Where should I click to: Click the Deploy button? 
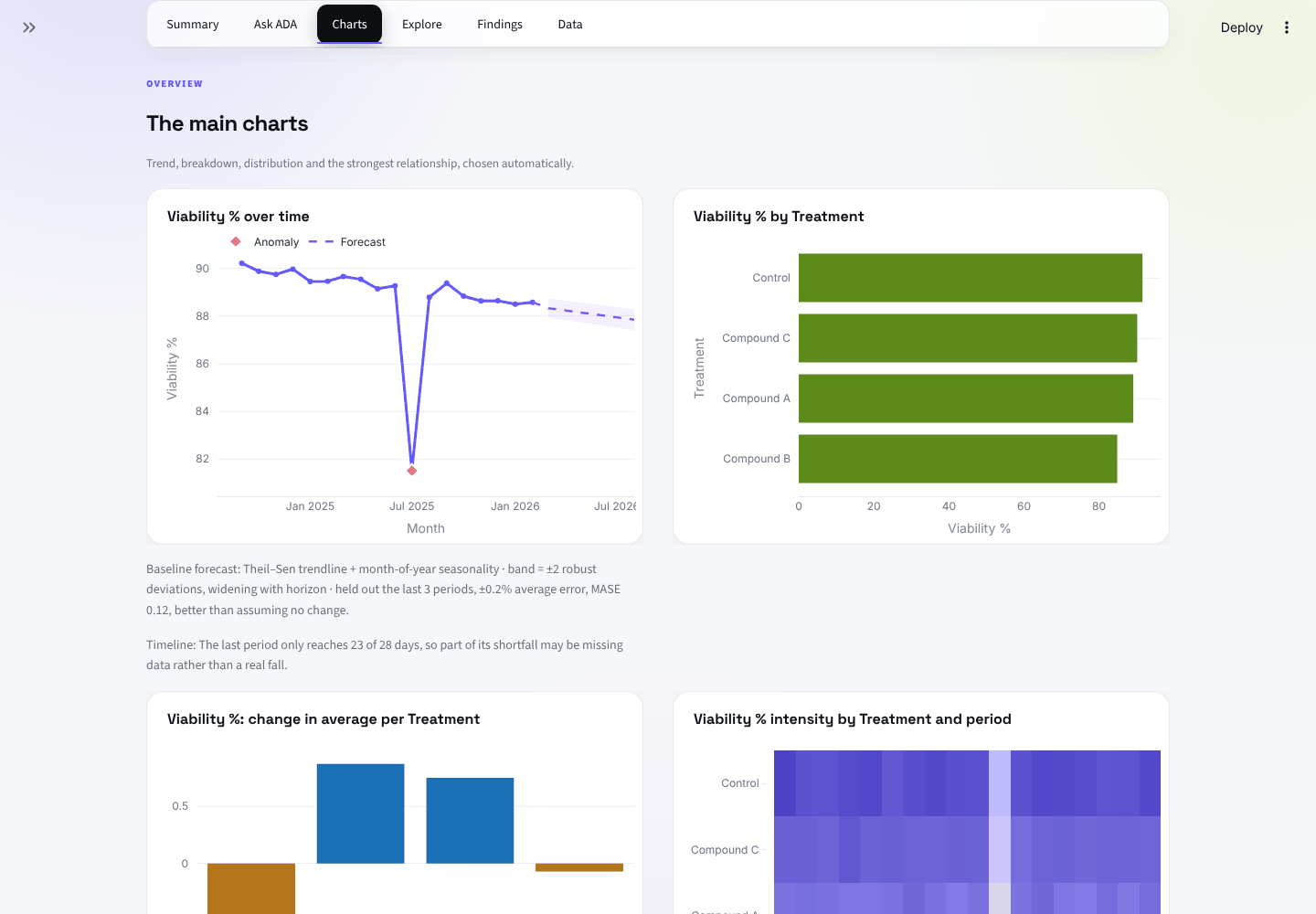[1241, 27]
